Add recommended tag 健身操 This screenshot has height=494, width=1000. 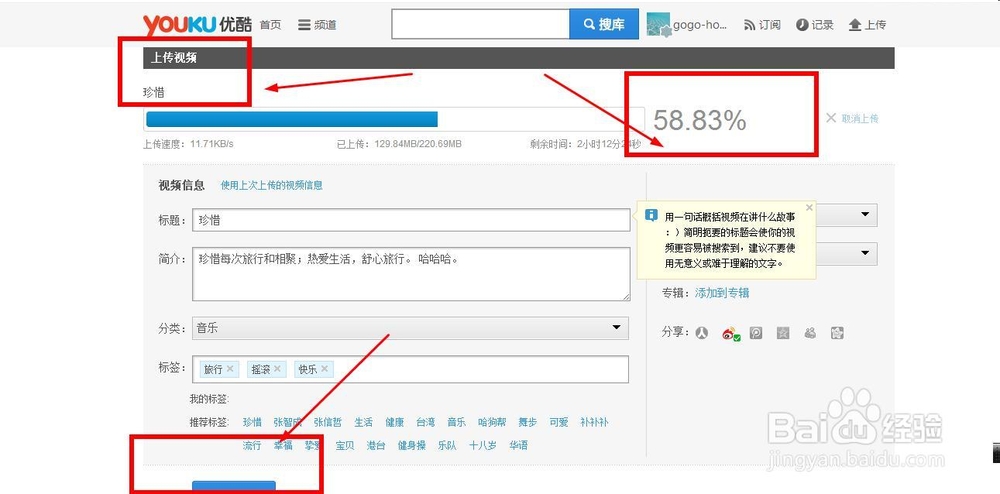411,446
